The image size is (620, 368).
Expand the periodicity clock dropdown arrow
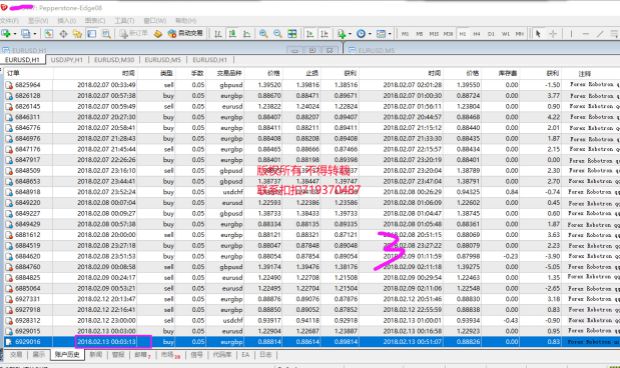point(370,34)
